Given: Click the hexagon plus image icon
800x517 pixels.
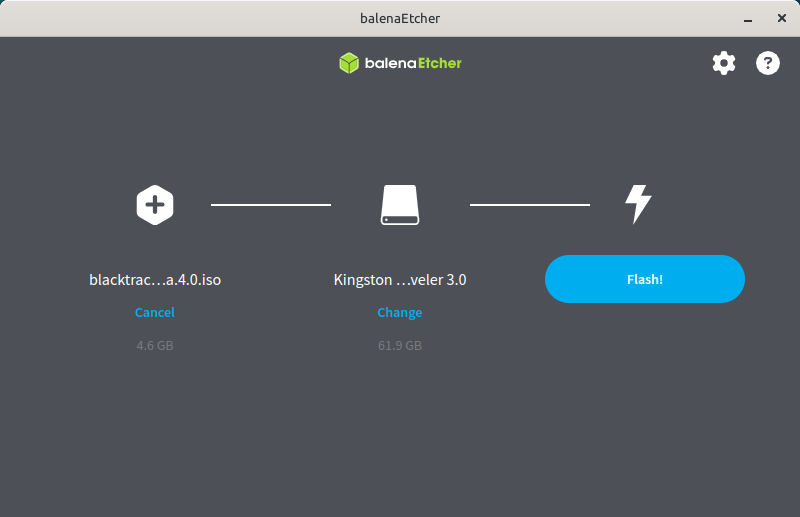Looking at the screenshot, I should click(x=155, y=205).
